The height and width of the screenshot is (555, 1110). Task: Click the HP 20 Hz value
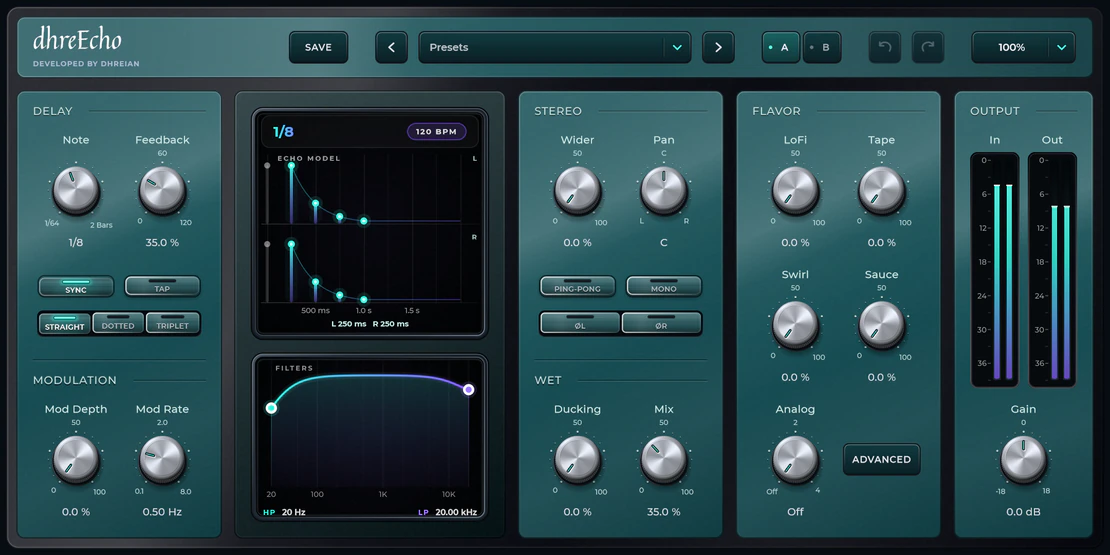click(284, 512)
